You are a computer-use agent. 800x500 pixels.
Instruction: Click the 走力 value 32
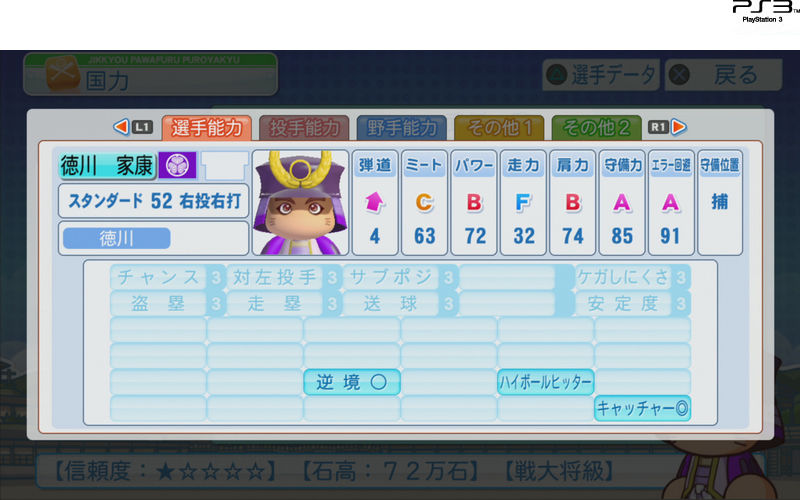coord(524,236)
